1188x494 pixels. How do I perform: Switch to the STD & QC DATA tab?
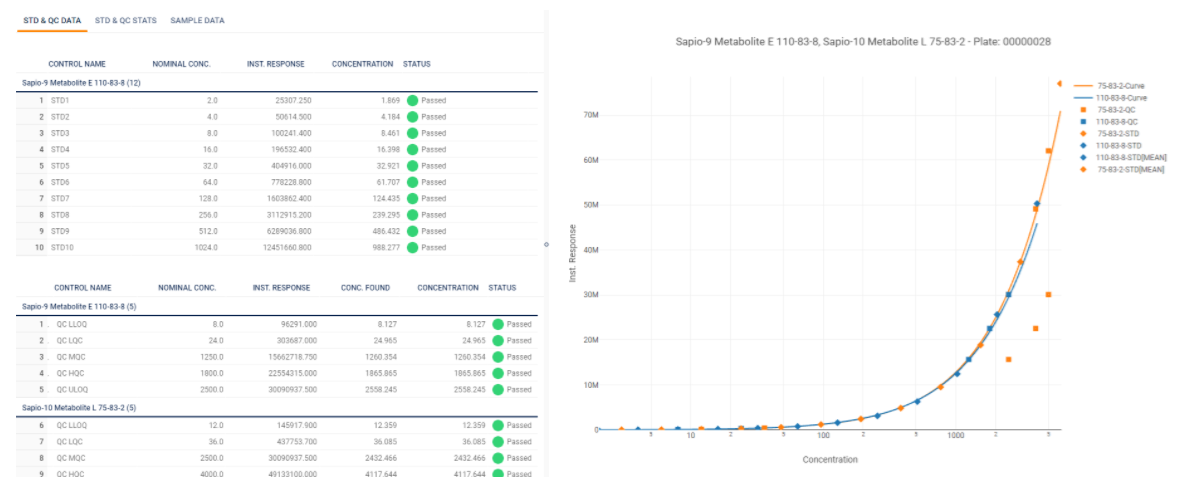tap(52, 20)
